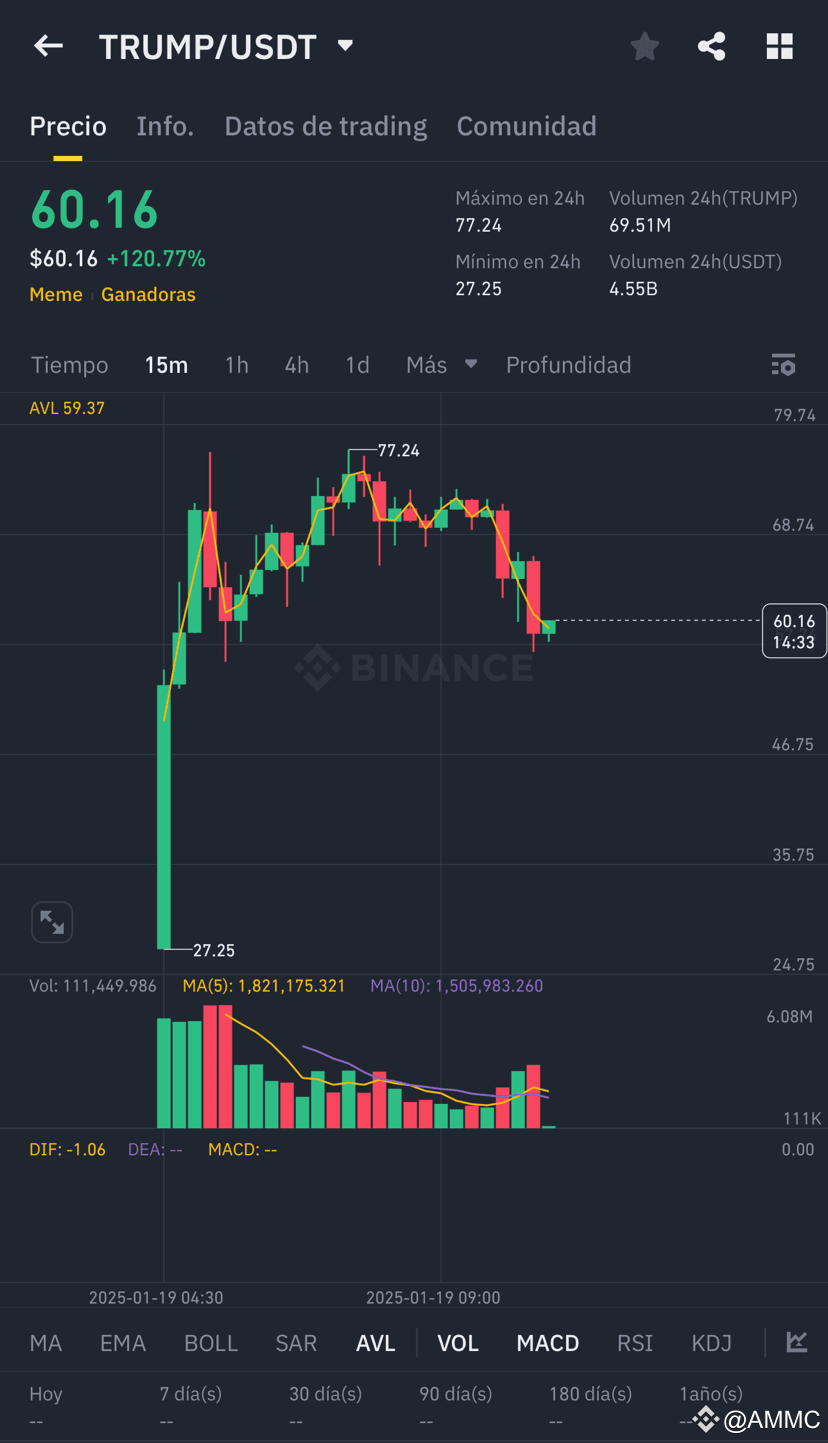Expand the TRUMP/USDT pair dropdown arrow
This screenshot has width=828, height=1443.
(346, 46)
